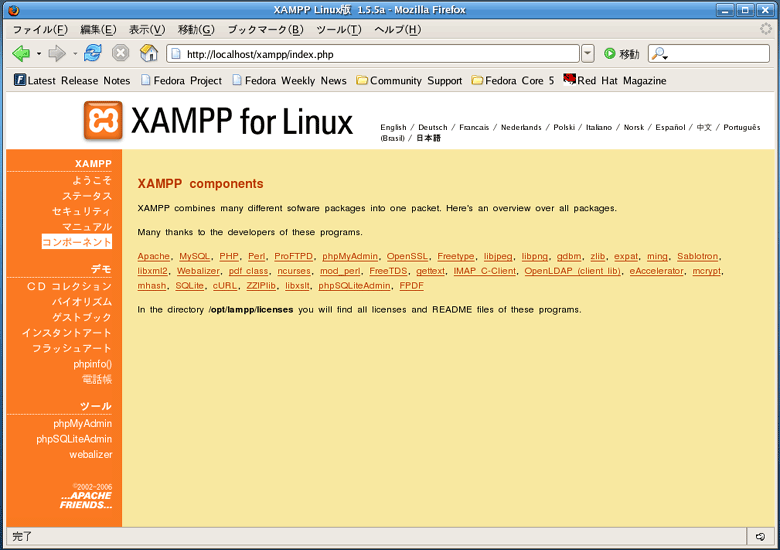
Task: Open バイオリズム demo
Action: click(x=82, y=301)
